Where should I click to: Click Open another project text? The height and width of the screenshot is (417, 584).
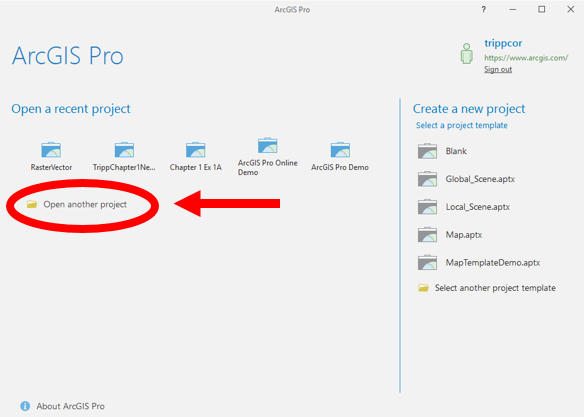pyautogui.click(x=85, y=204)
